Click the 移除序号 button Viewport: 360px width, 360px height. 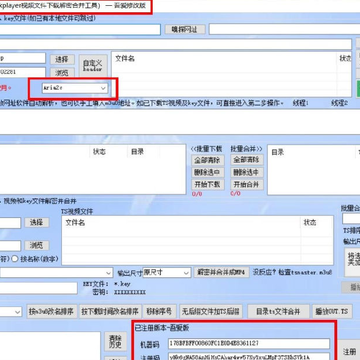pyautogui.click(x=159, y=312)
